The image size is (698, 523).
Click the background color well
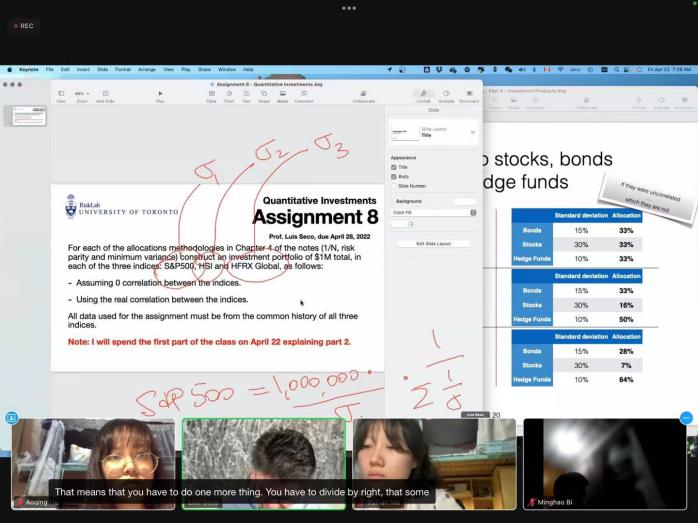coord(463,201)
